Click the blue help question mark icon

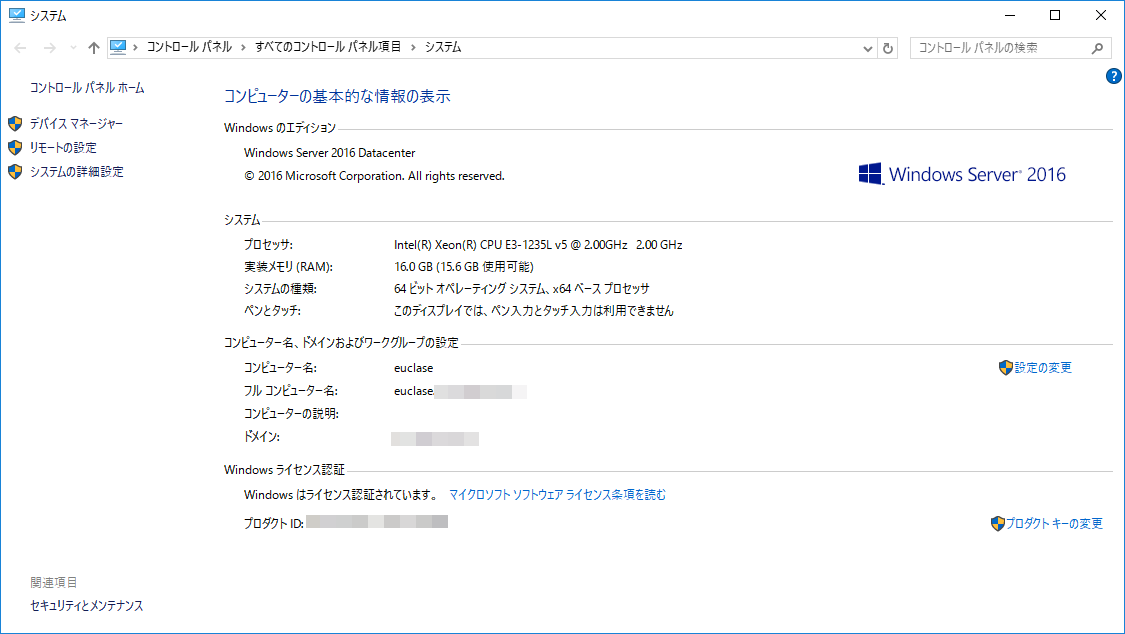tap(1114, 76)
